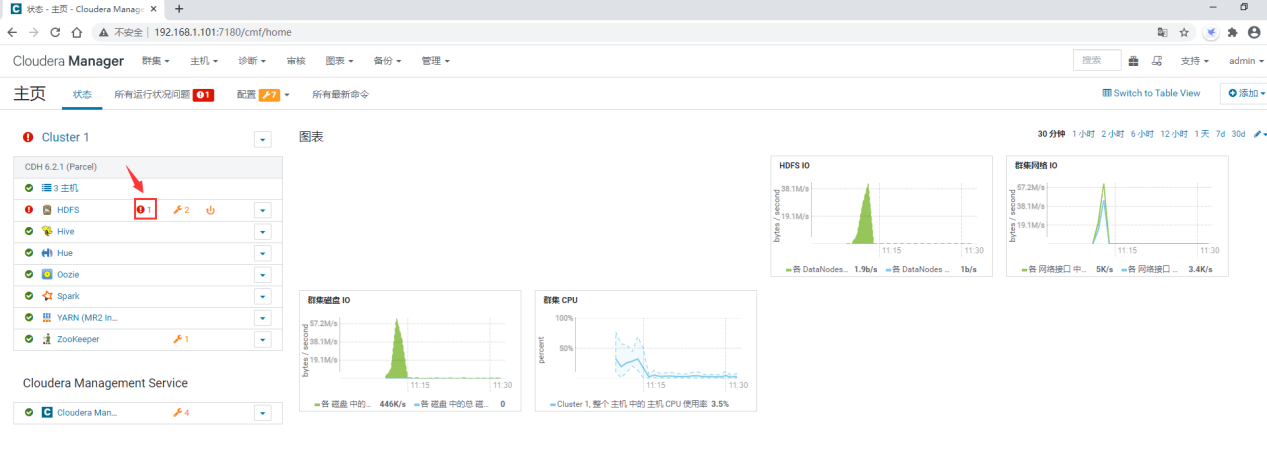Set chart range to 6 小时
The width and height of the screenshot is (1267, 456).
coord(1142,133)
